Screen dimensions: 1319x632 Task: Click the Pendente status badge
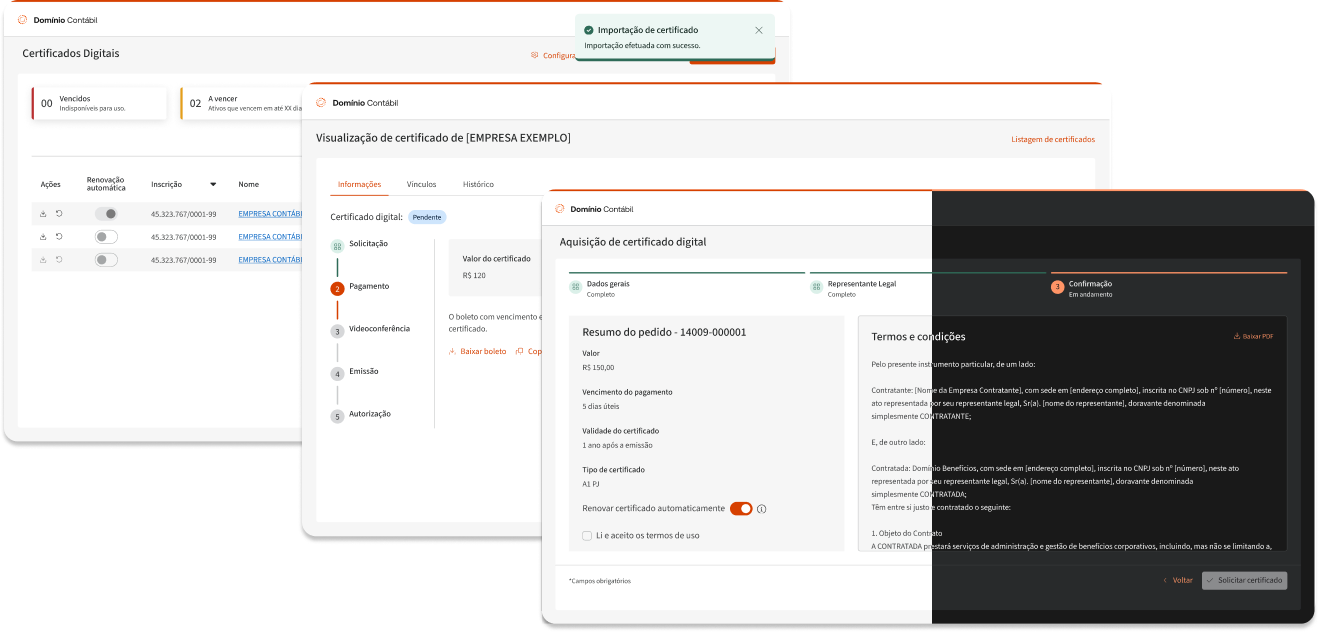coord(427,216)
